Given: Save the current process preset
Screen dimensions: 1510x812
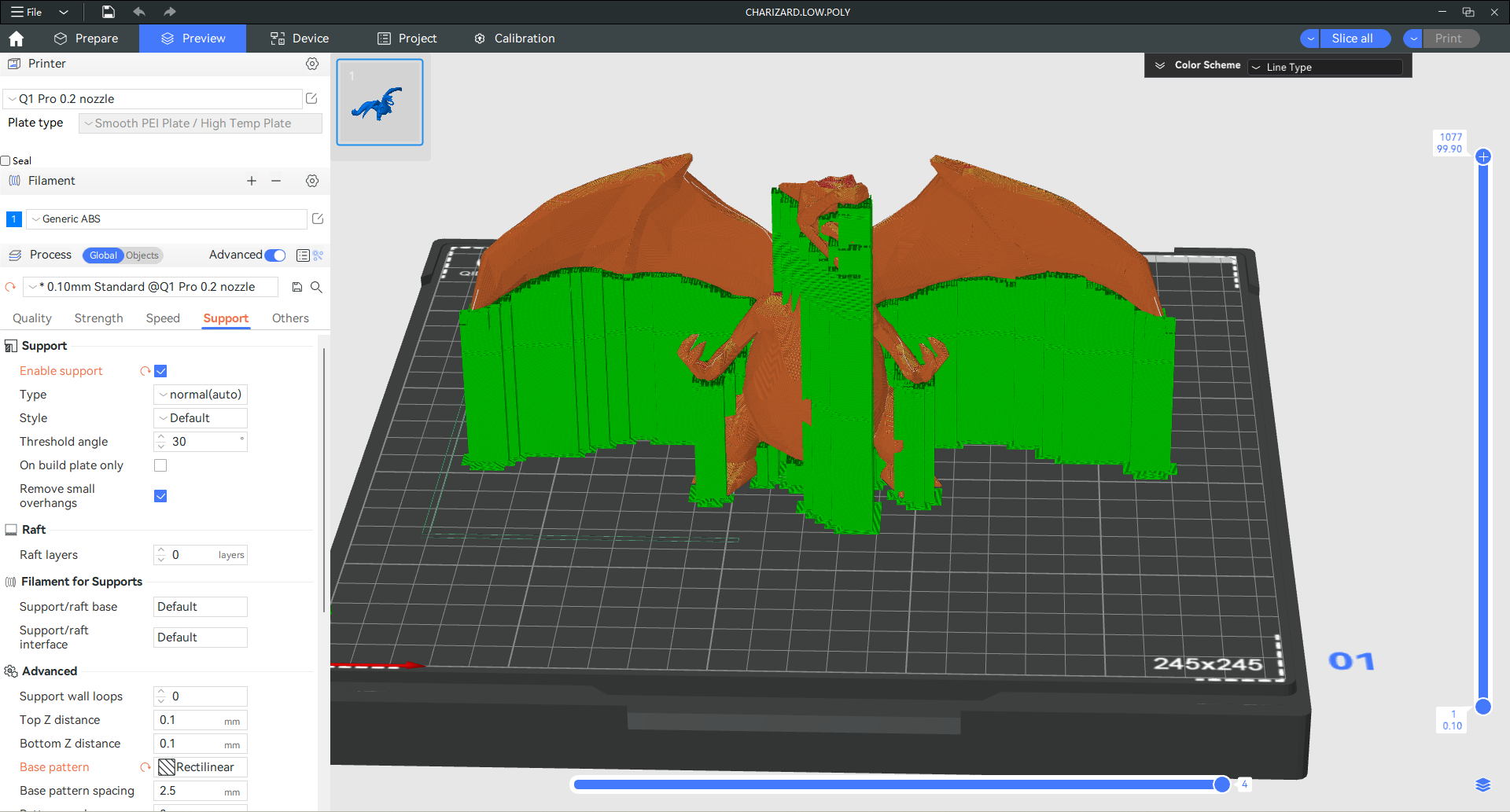Looking at the screenshot, I should pyautogui.click(x=297, y=287).
